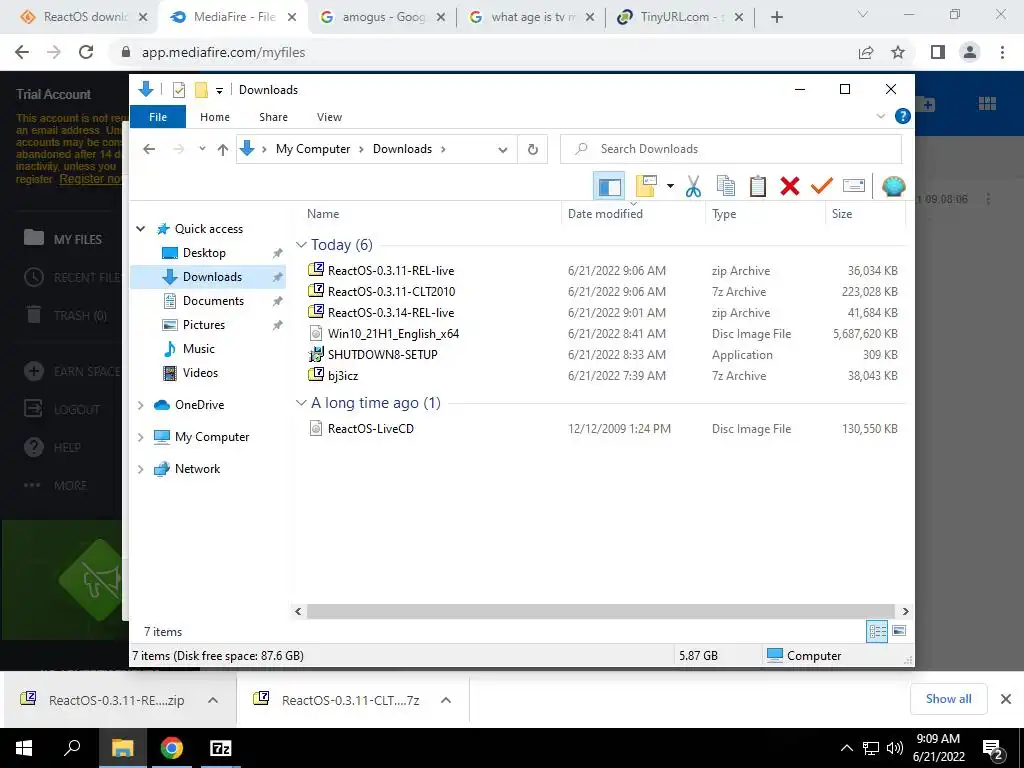
Task: Select Win10_21H1_English_x64 disc image
Action: pyautogui.click(x=393, y=334)
